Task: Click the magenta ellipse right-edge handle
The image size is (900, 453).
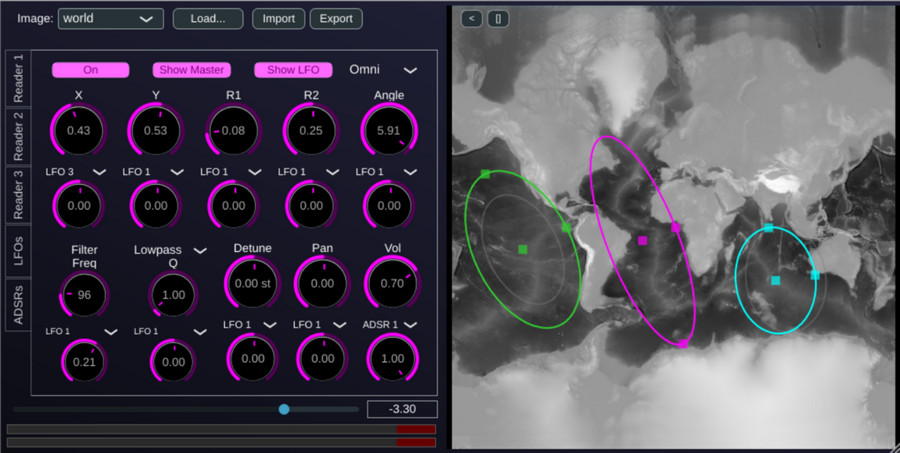Action: (x=676, y=228)
